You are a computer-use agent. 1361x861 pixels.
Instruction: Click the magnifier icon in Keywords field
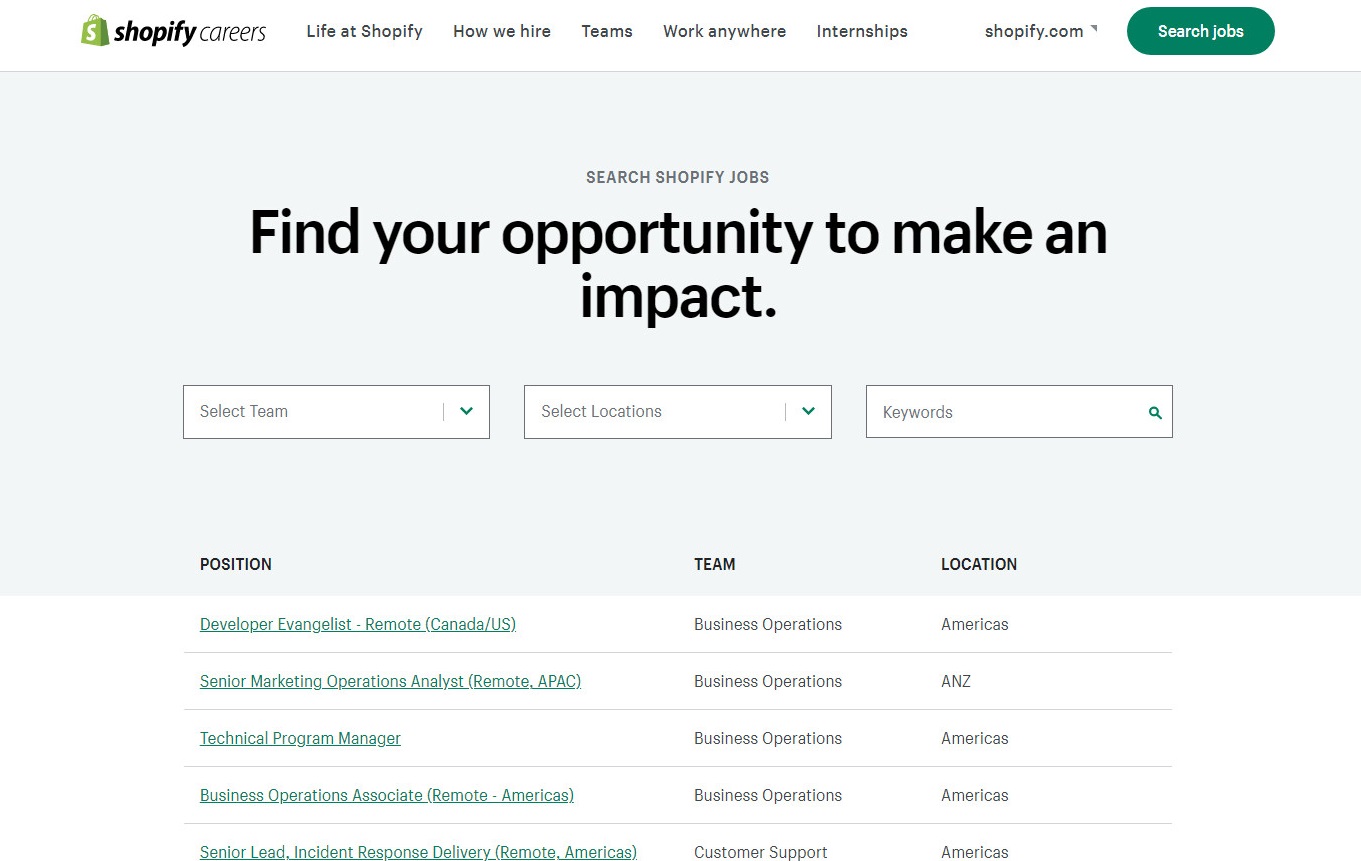click(x=1155, y=412)
